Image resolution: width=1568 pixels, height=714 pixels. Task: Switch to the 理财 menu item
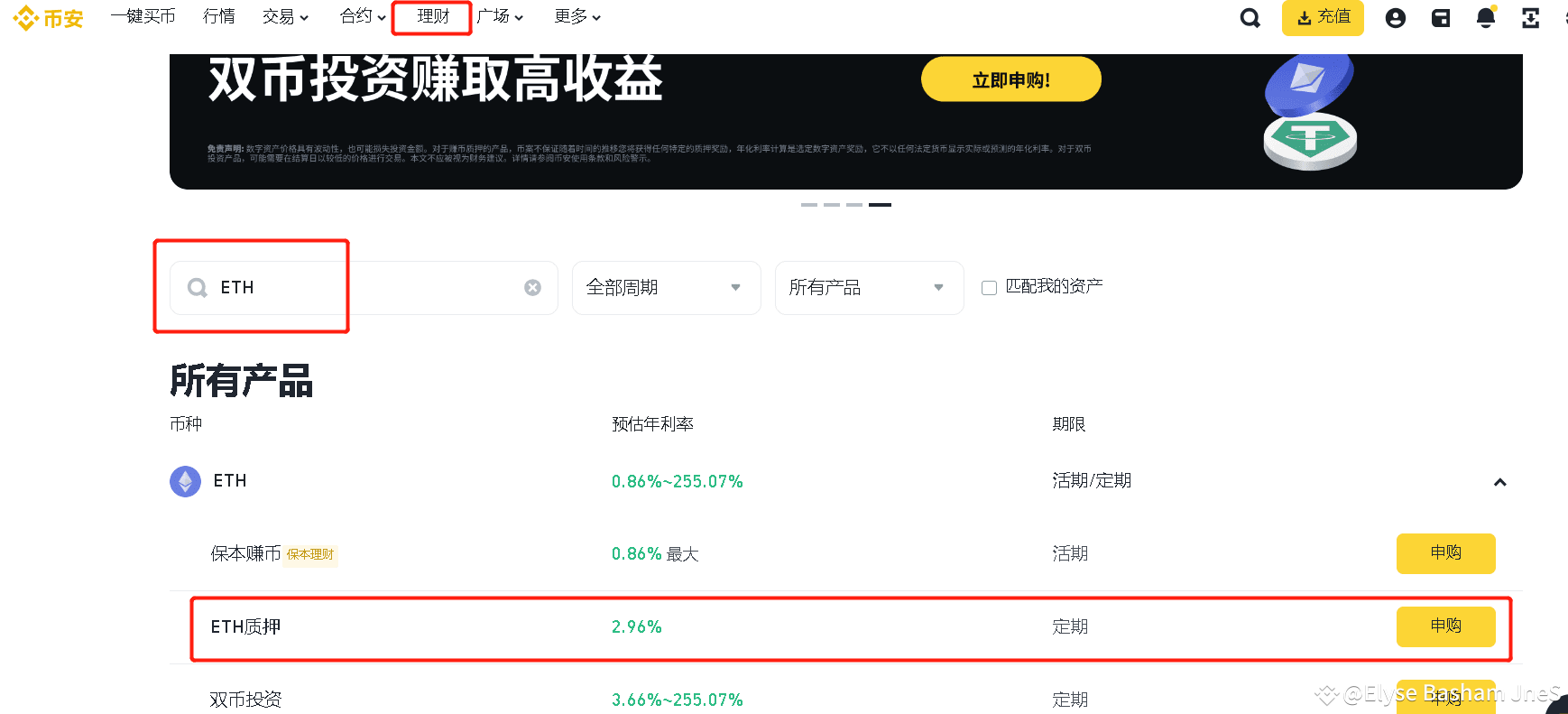click(430, 17)
